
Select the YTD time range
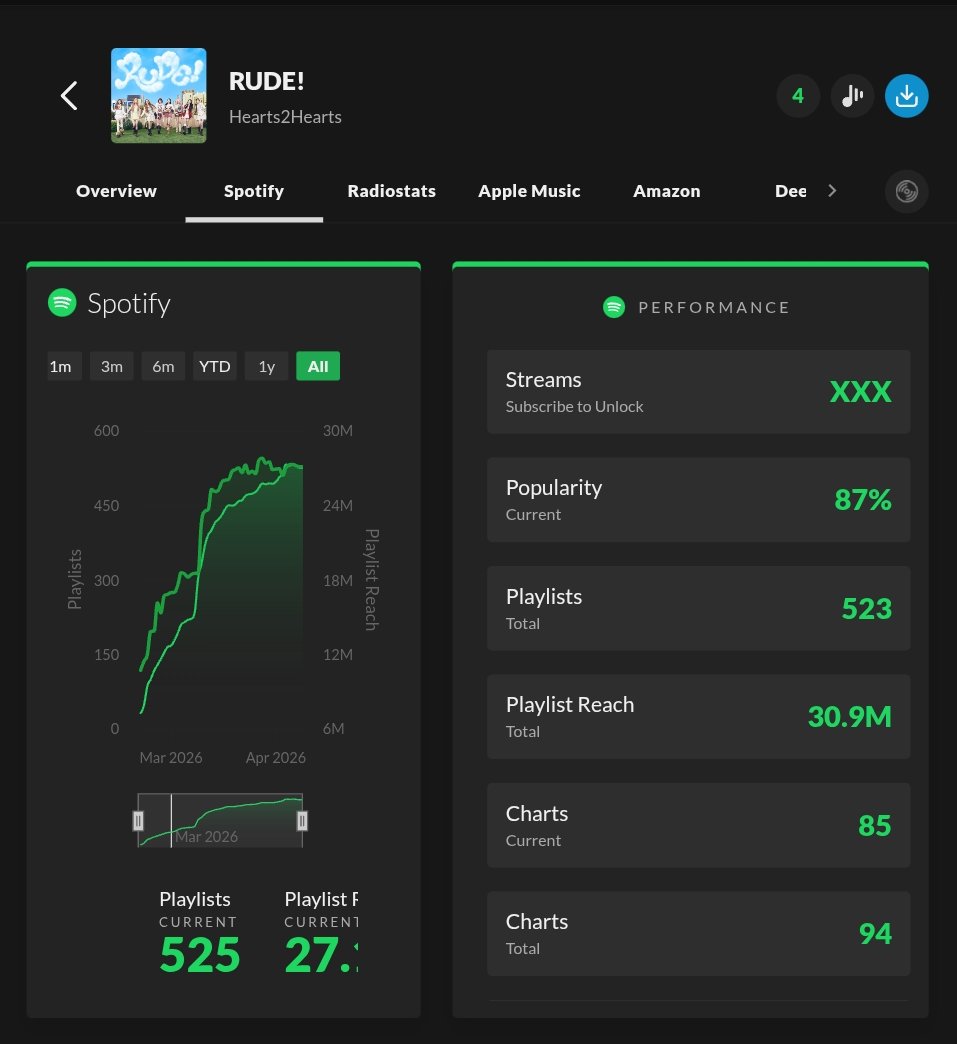coord(214,366)
